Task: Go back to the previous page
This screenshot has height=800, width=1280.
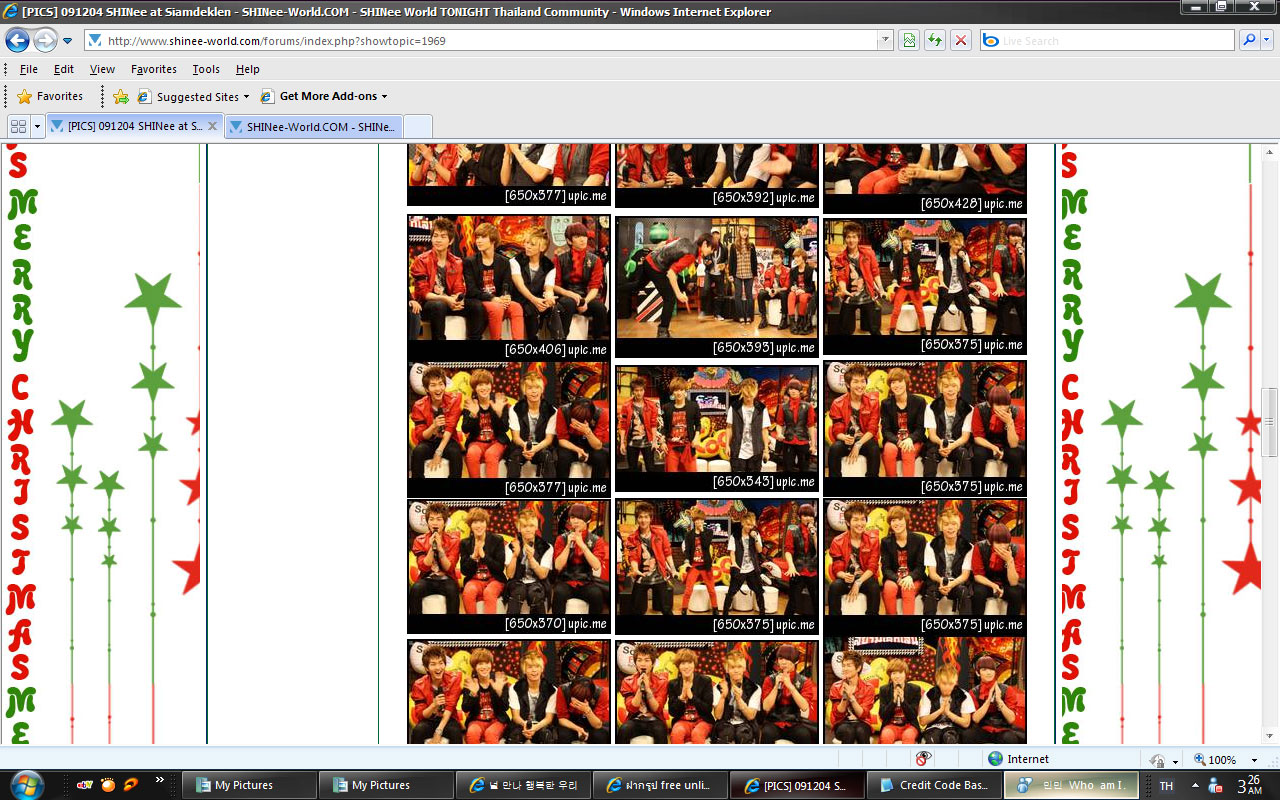Action: pyautogui.click(x=18, y=40)
